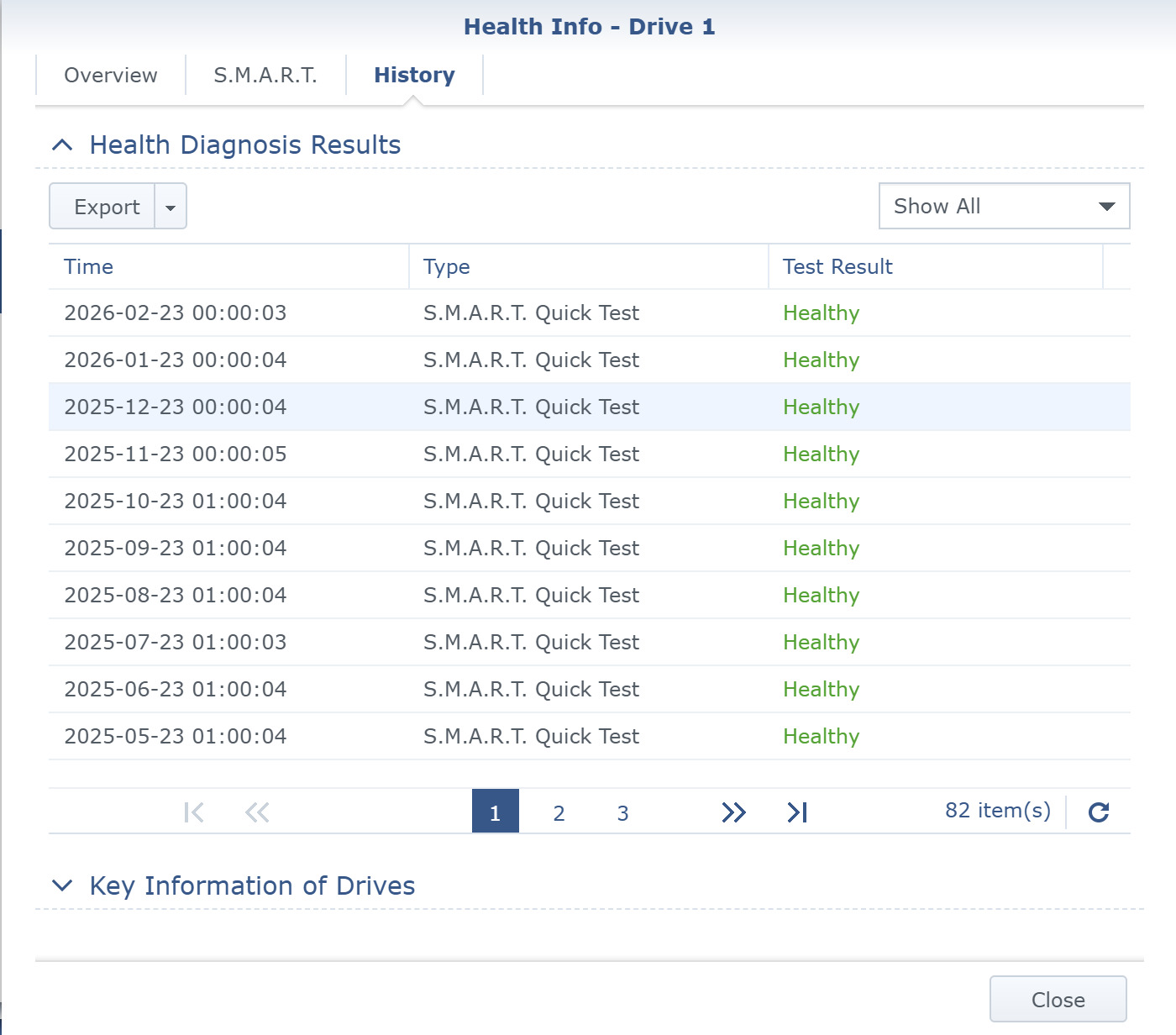Refresh the diagnosis results list
Screen dimensions: 1176x1035
point(1099,812)
